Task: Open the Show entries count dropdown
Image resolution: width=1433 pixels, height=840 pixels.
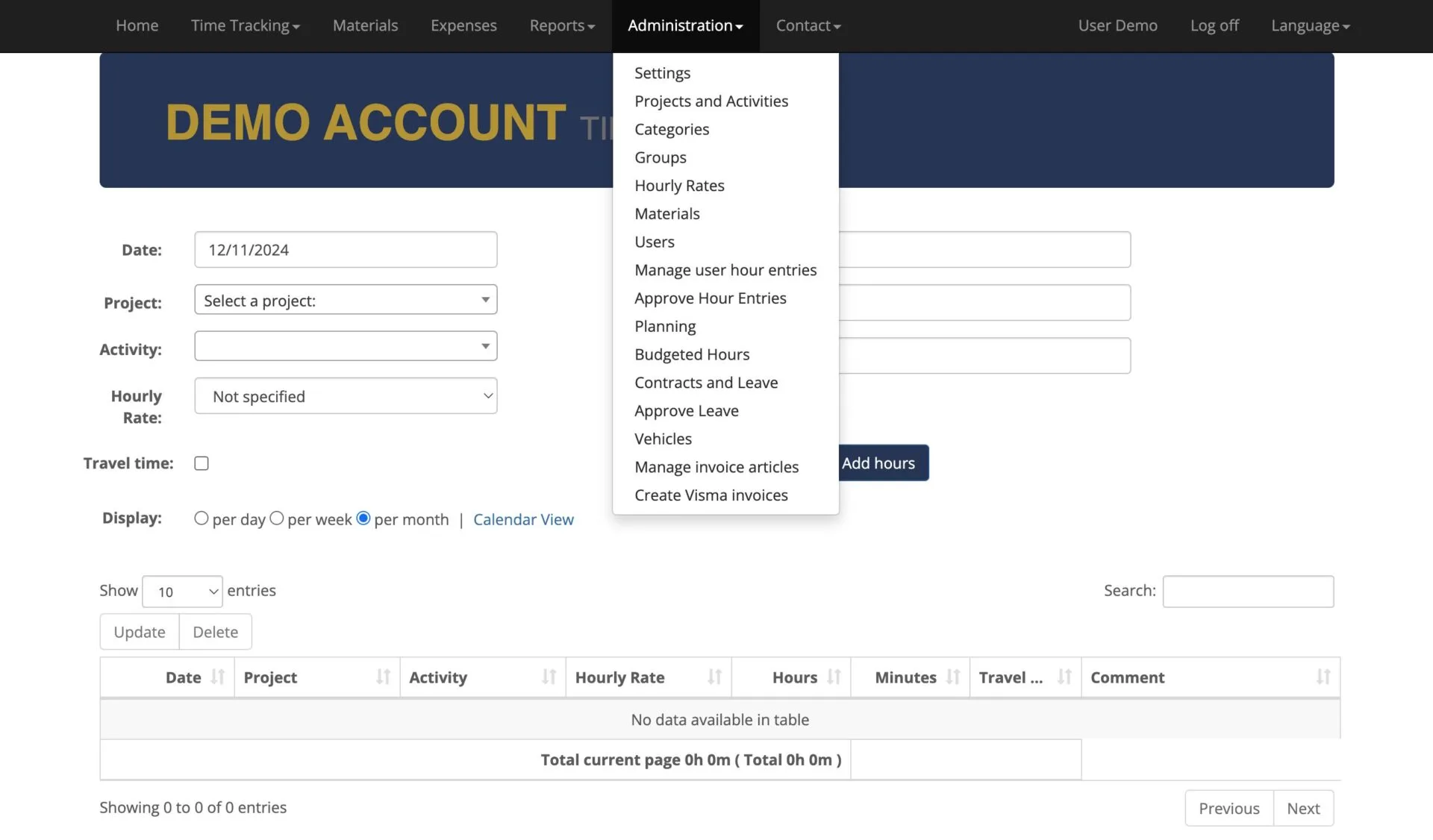Action: (x=182, y=592)
